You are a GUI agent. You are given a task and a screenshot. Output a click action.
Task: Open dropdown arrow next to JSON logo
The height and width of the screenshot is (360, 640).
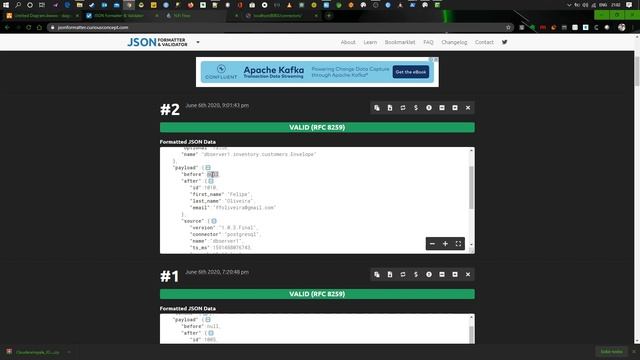(x=198, y=42)
